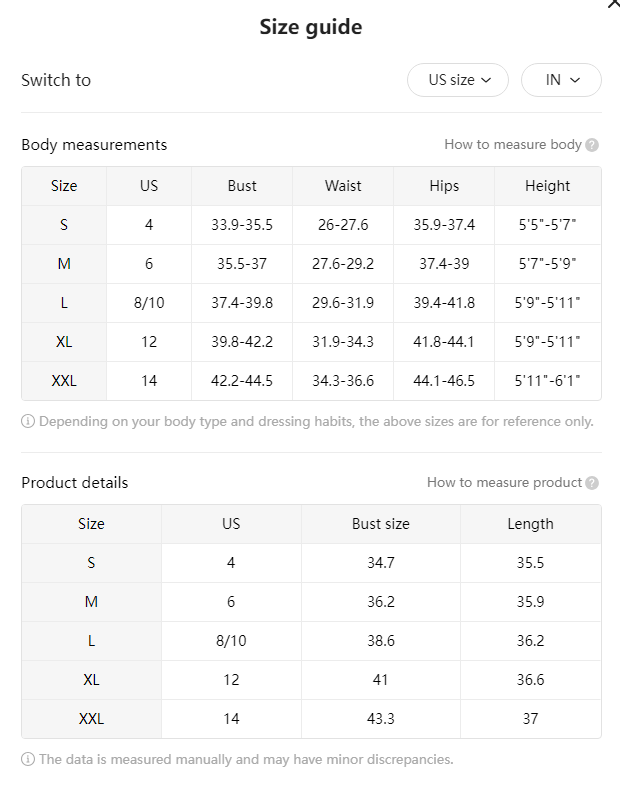Image resolution: width=620 pixels, height=792 pixels.
Task: Click info icon before body type note
Action: click(x=28, y=421)
